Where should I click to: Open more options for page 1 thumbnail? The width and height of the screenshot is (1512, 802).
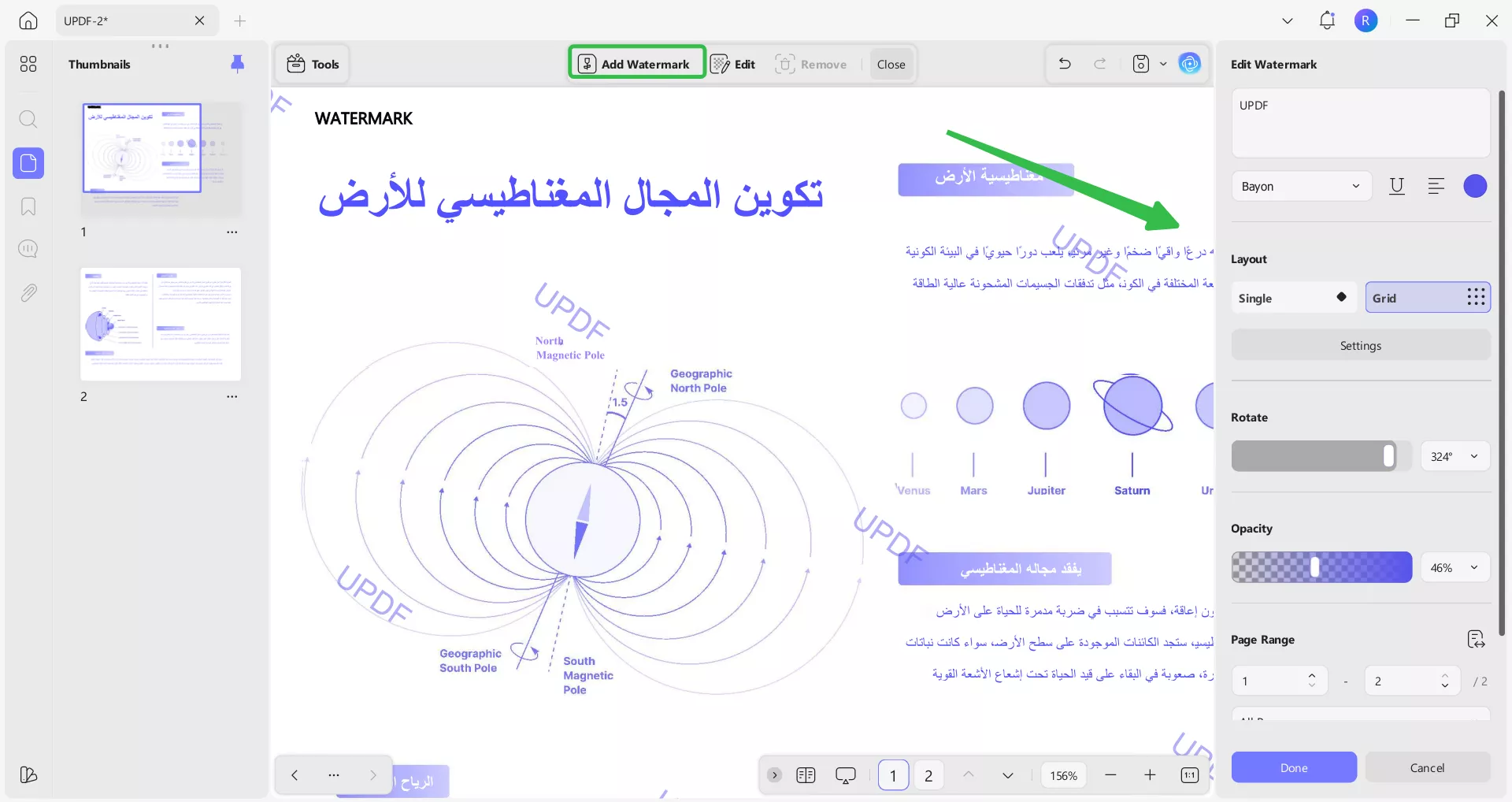click(232, 232)
